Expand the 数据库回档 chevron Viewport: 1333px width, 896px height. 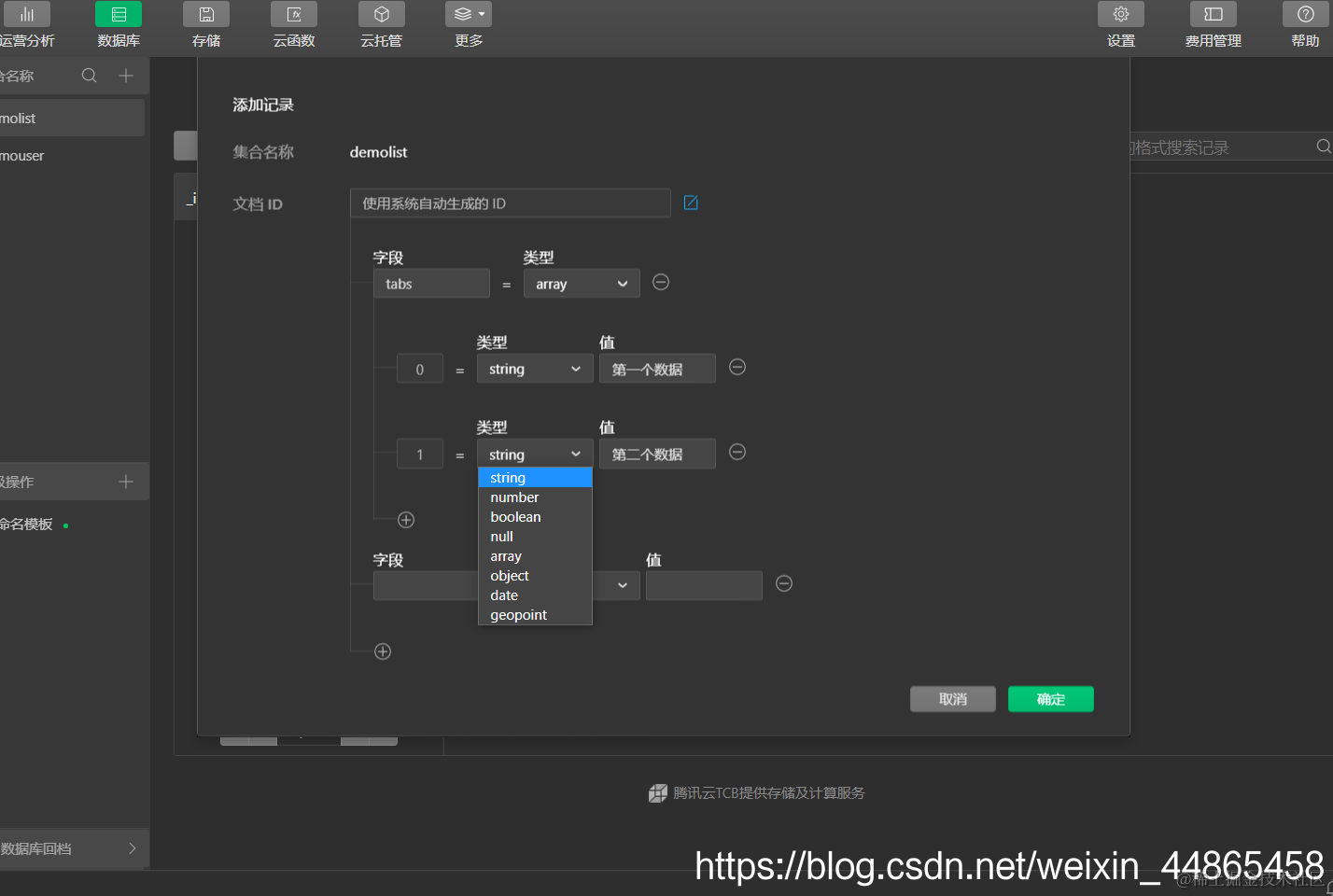pyautogui.click(x=133, y=848)
